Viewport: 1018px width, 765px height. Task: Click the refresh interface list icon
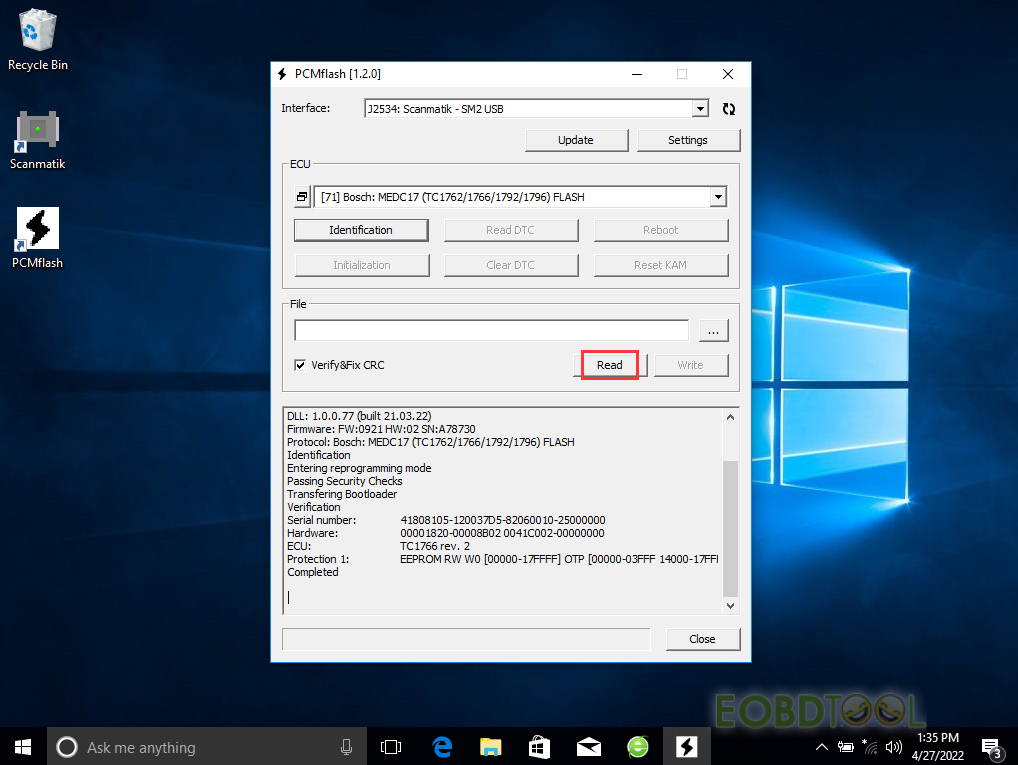[728, 109]
